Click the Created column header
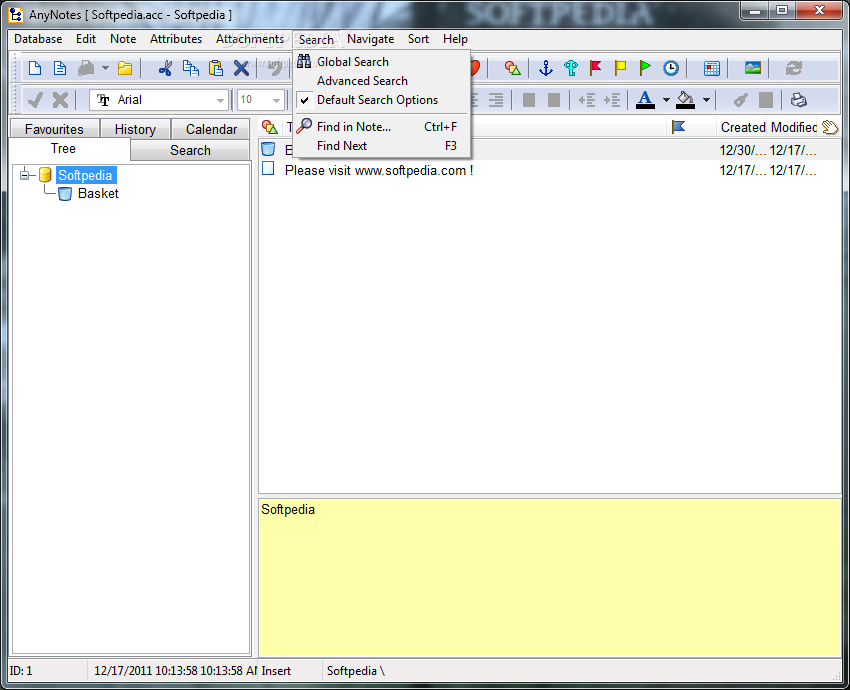 (x=743, y=127)
